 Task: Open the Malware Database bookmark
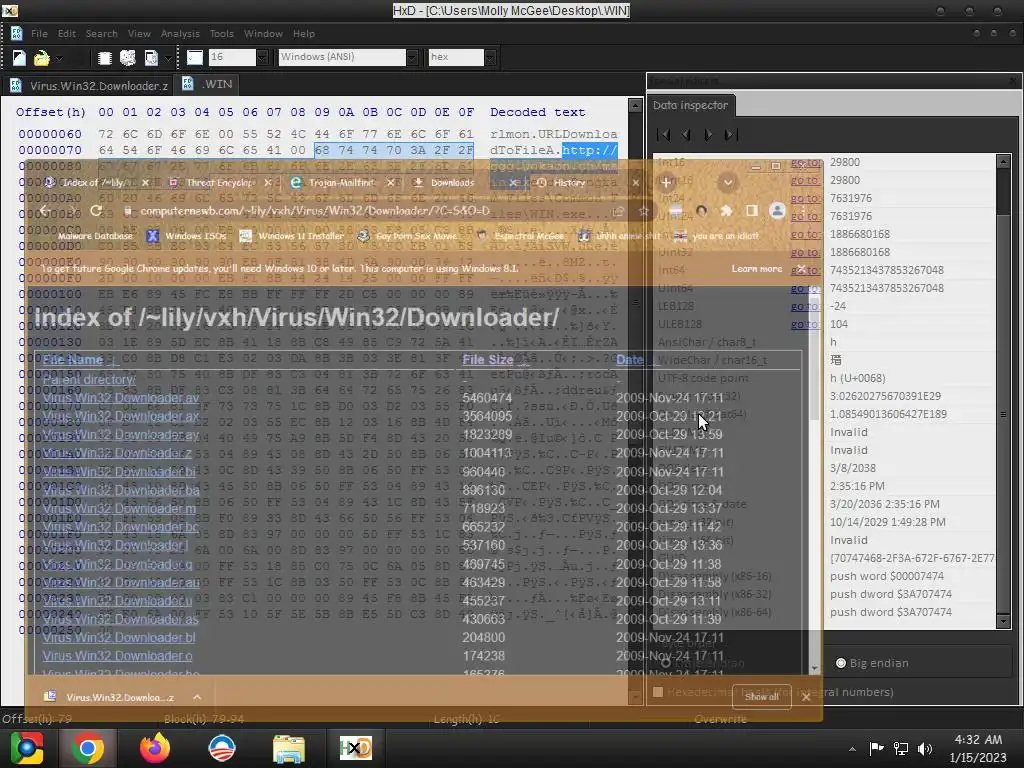click(95, 236)
